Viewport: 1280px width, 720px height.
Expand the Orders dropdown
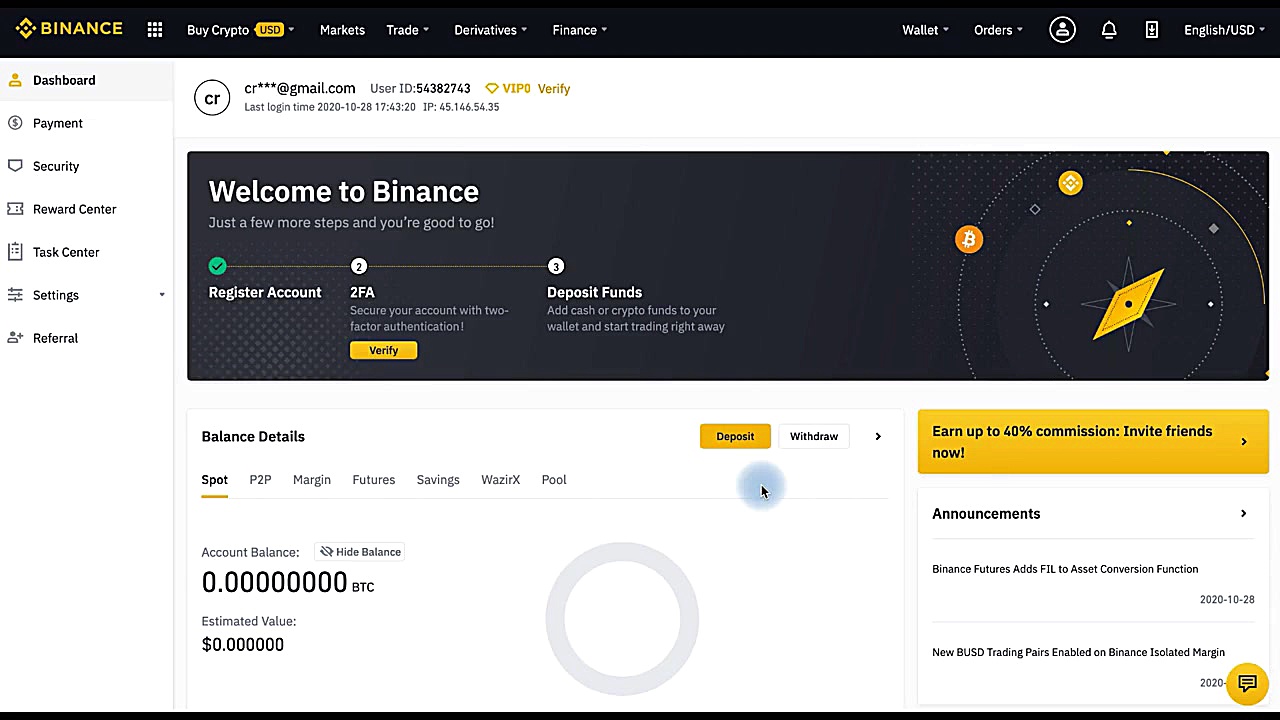[x=998, y=30]
